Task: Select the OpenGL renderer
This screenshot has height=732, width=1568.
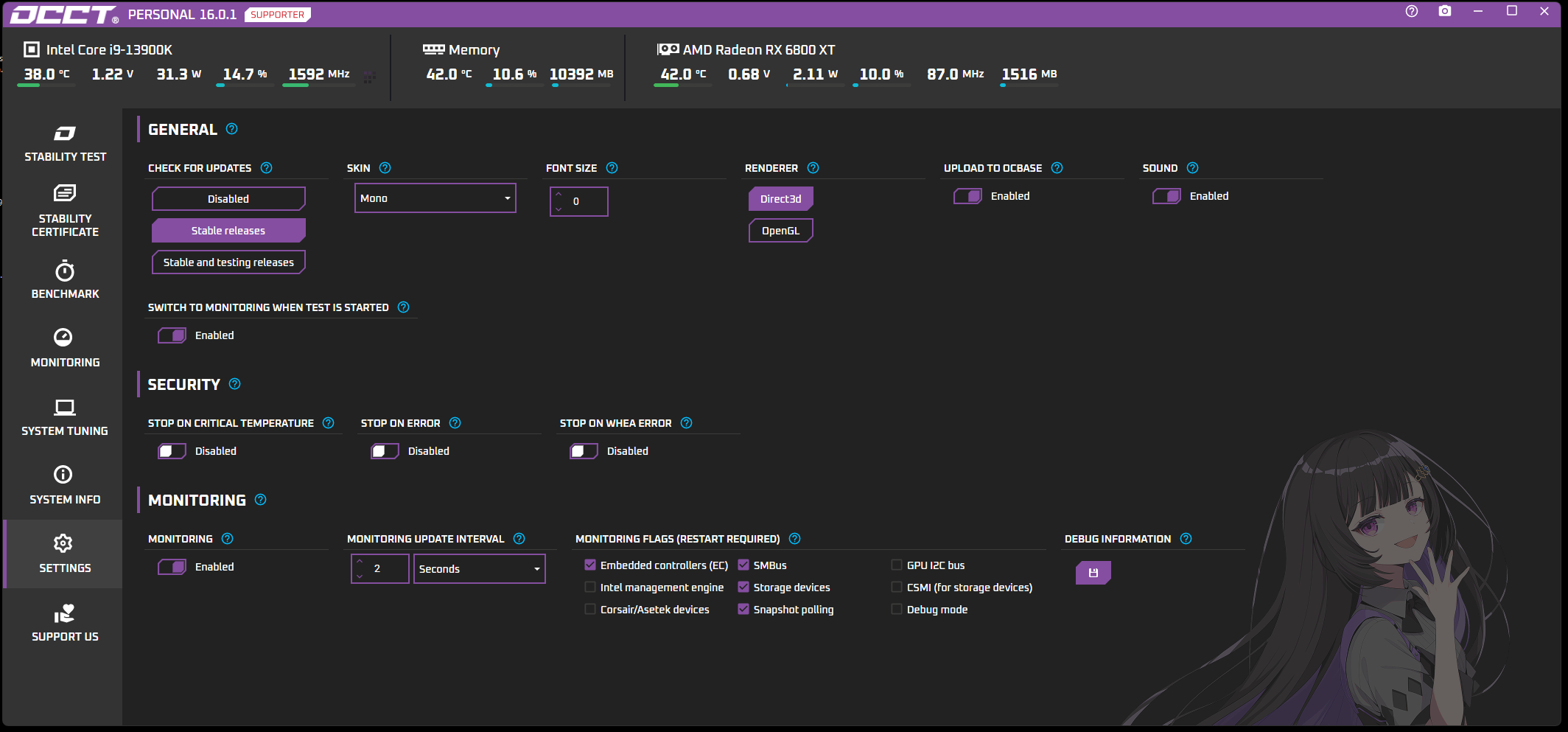Action: pos(780,231)
